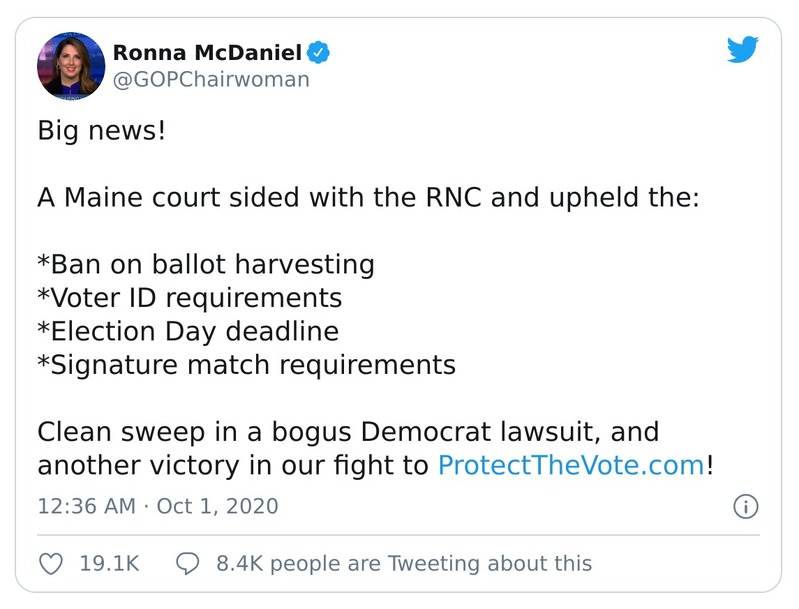Click Ronna McDaniel's profile avatar photo
The height and width of the screenshot is (609, 799).
[x=71, y=65]
